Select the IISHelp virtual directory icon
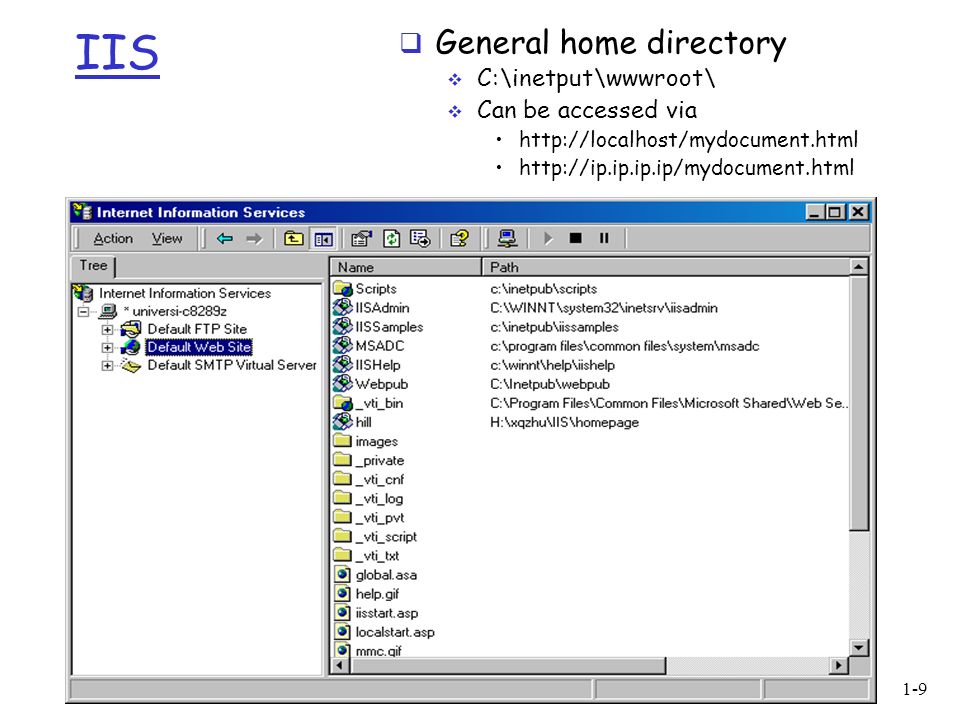 (x=343, y=364)
